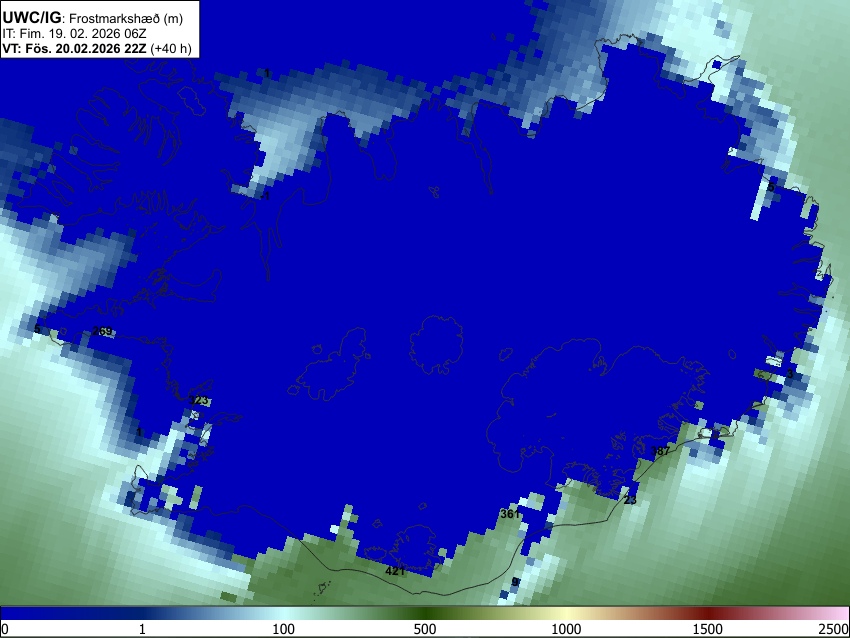Viewport: 850px width, 638px height.
Task: Click the '387' value on the map
Action: [x=660, y=450]
